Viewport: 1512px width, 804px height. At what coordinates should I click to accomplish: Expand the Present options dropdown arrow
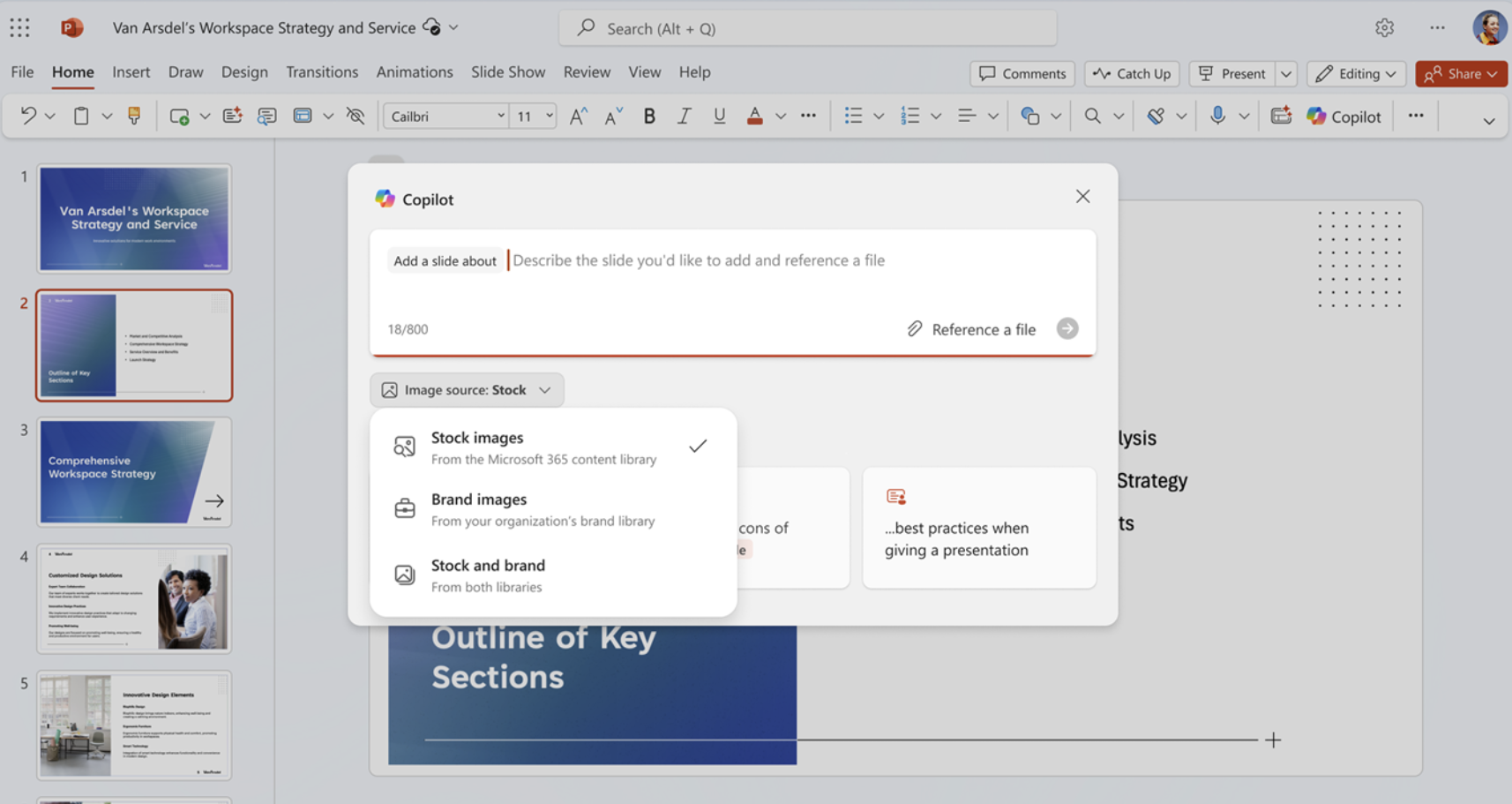pos(1286,73)
